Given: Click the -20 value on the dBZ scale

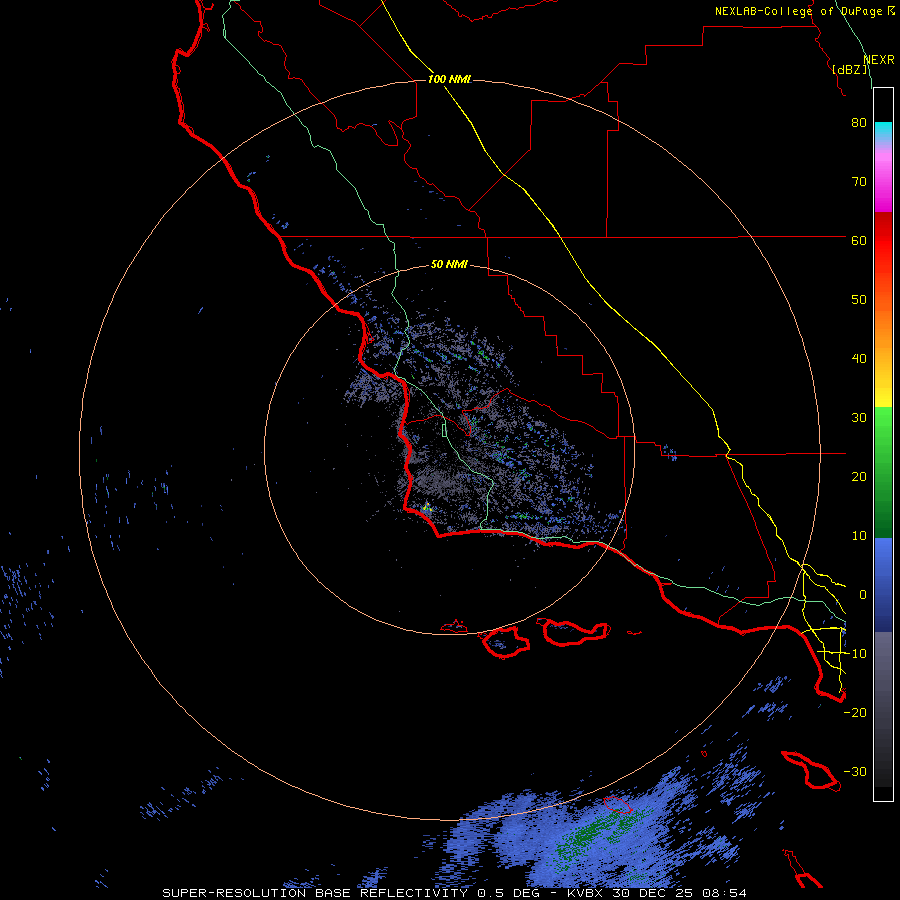Looking at the screenshot, I should [x=855, y=713].
